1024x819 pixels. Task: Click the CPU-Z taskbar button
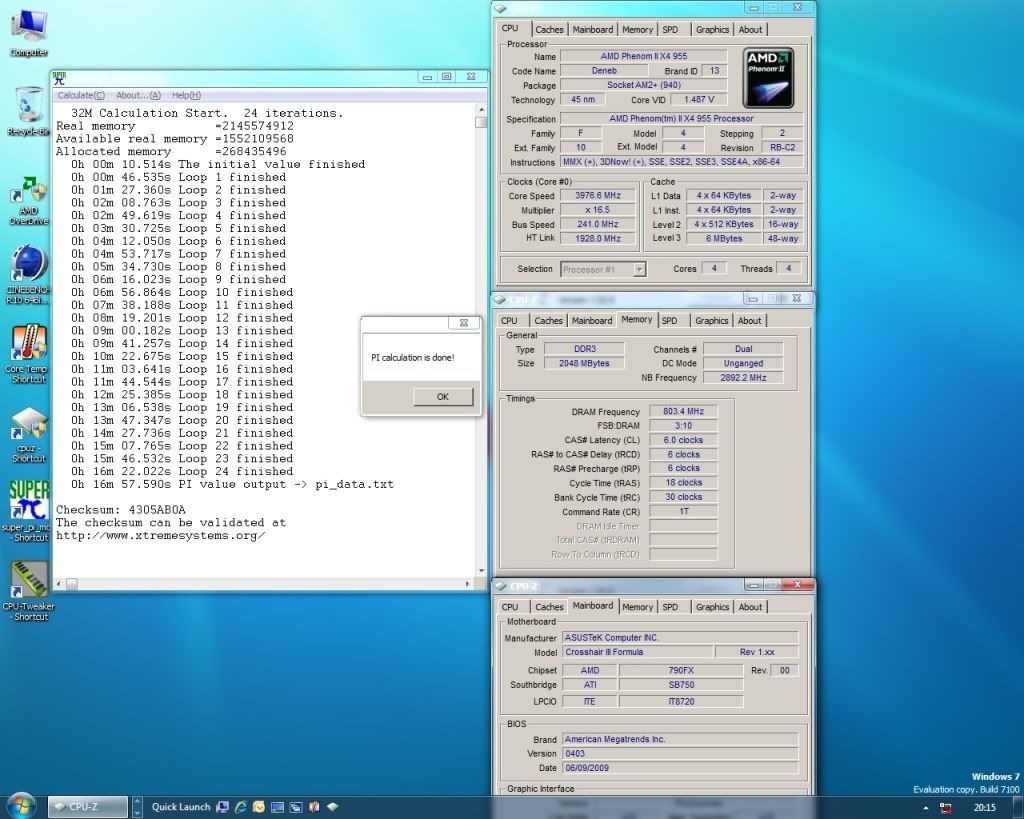click(x=88, y=806)
